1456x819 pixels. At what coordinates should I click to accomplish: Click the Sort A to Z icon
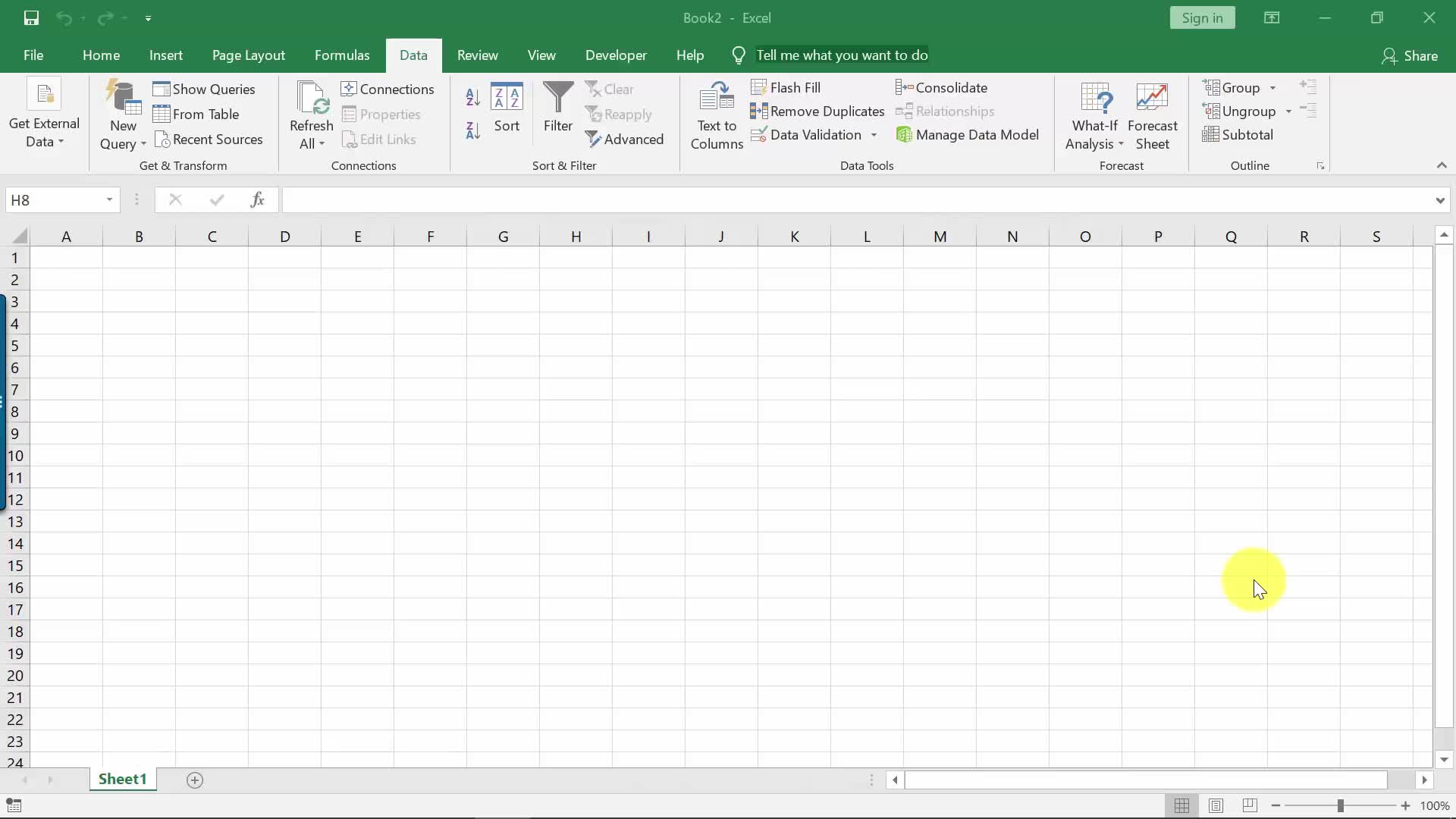click(x=472, y=97)
